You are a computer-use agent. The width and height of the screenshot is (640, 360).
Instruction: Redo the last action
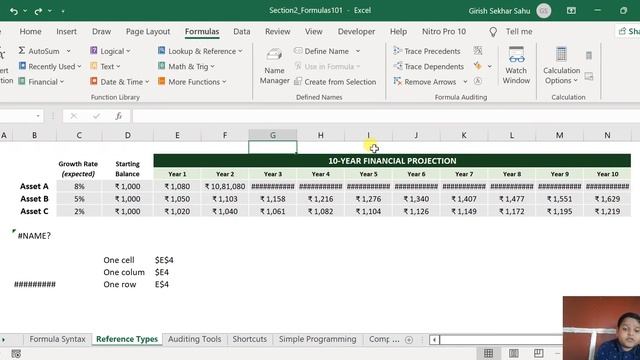[x=38, y=11]
